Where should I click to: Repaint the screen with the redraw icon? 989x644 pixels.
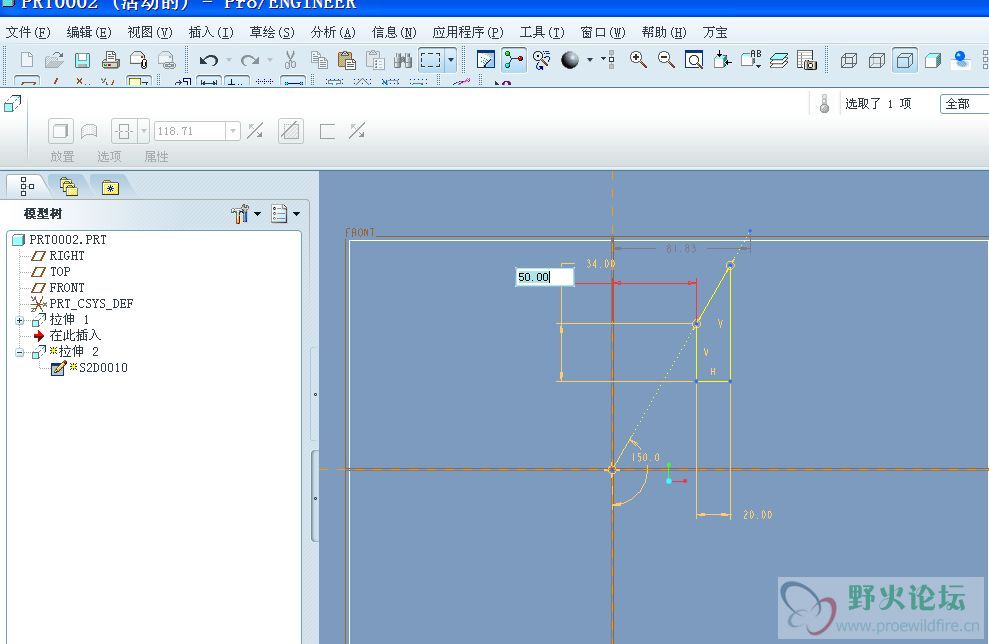click(486, 60)
